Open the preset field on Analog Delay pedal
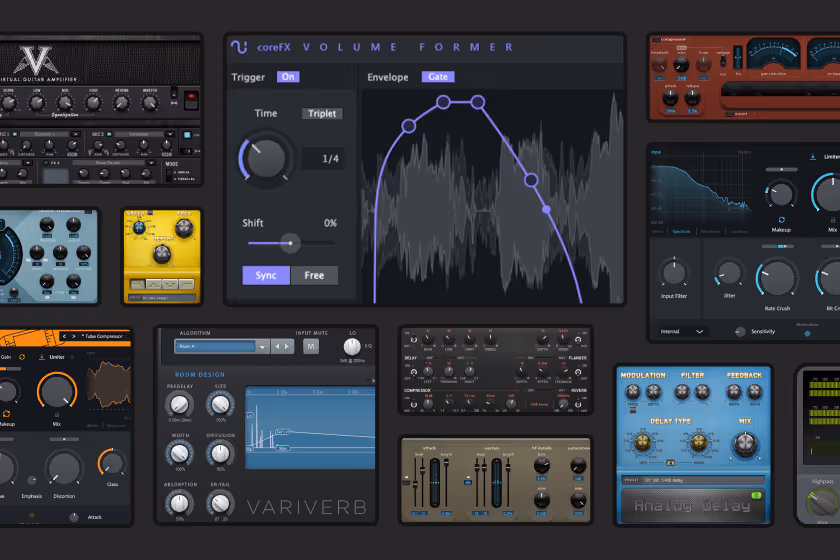840x560 pixels. point(693,480)
